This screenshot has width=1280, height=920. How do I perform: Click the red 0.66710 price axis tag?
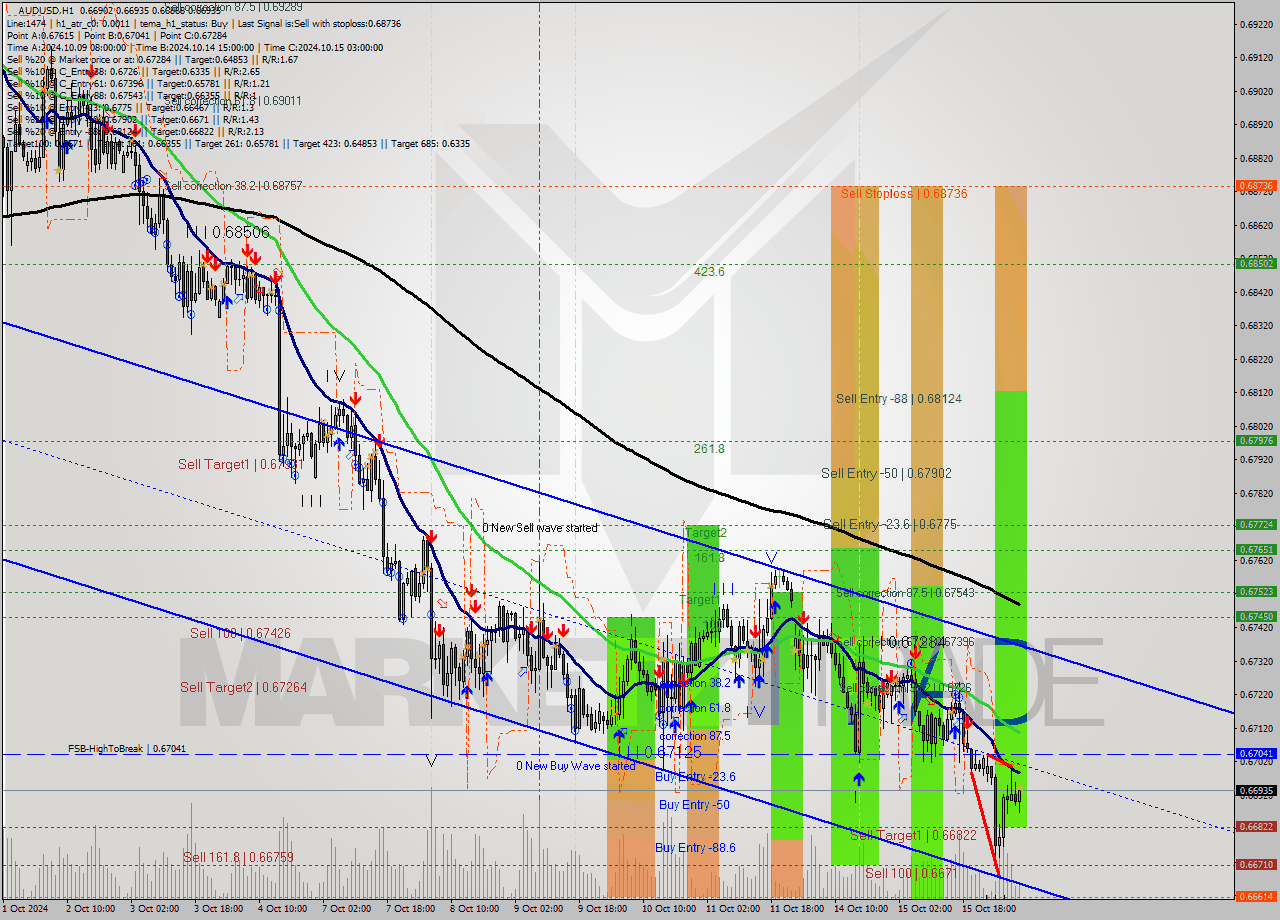coord(1256,864)
